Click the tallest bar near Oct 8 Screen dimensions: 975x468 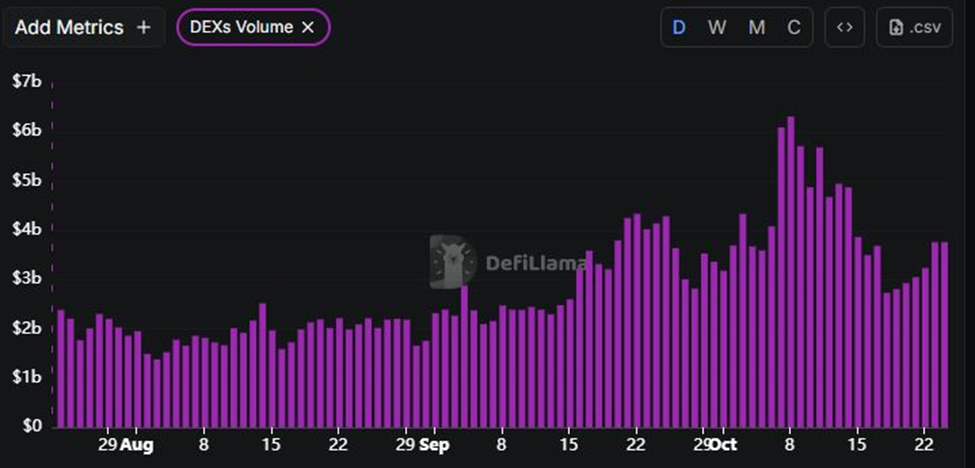point(790,272)
